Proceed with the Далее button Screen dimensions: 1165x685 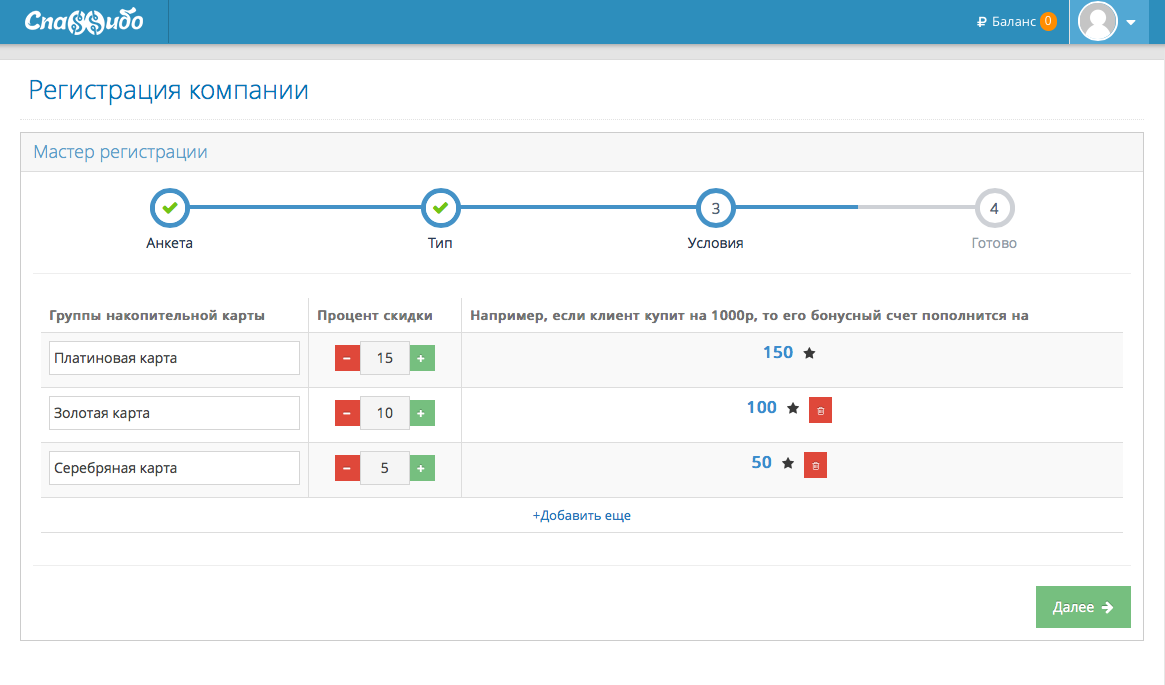pyautogui.click(x=1083, y=607)
